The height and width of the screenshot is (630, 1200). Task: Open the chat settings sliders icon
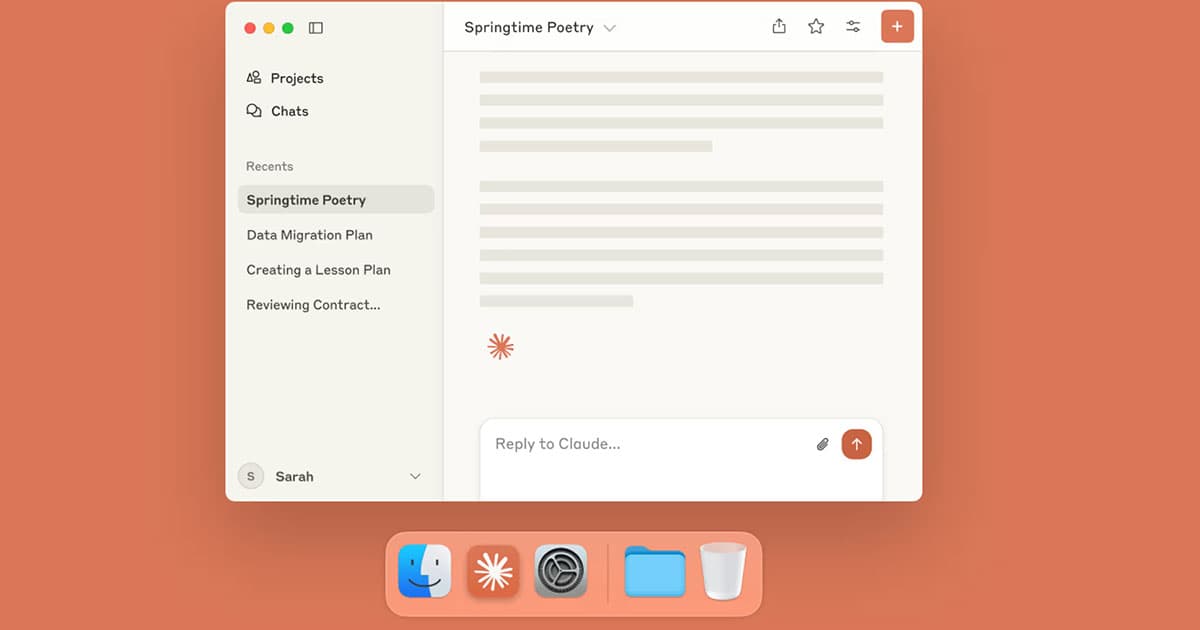coord(853,27)
